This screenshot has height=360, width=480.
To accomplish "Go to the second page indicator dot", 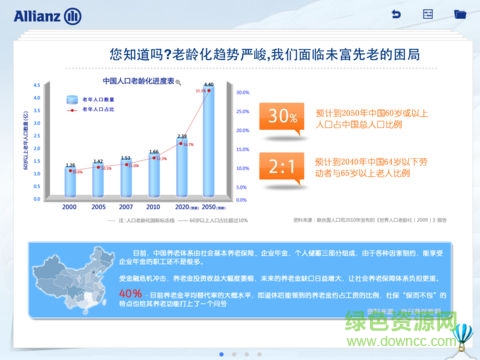I will tap(234, 354).
